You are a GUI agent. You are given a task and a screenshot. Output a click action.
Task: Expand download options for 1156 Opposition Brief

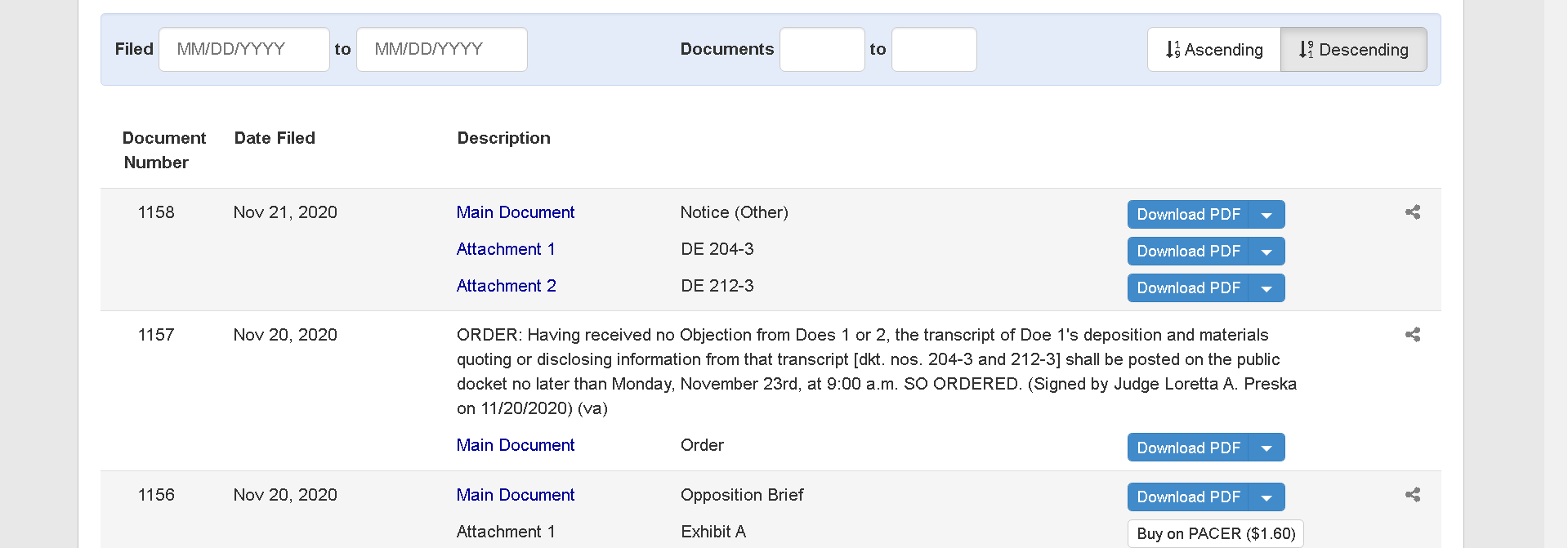tap(1266, 497)
